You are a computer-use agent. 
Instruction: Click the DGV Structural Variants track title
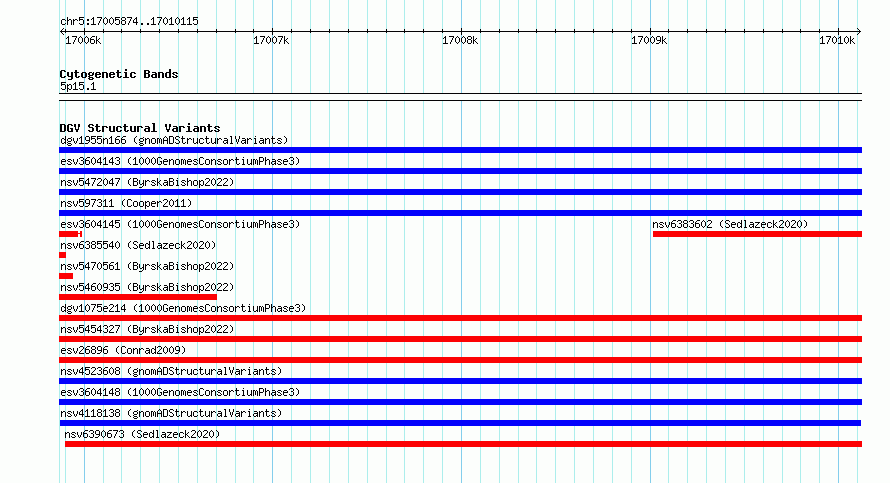point(140,128)
